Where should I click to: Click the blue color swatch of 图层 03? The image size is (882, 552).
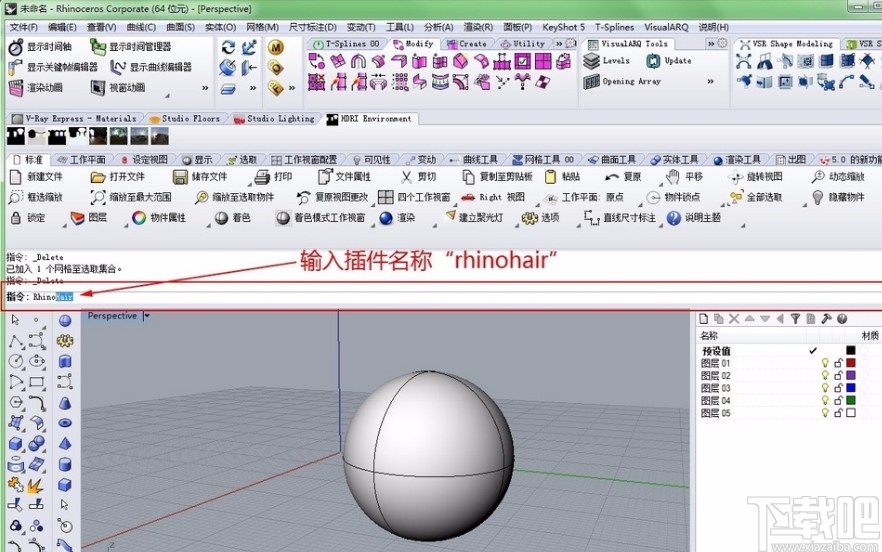coord(850,388)
